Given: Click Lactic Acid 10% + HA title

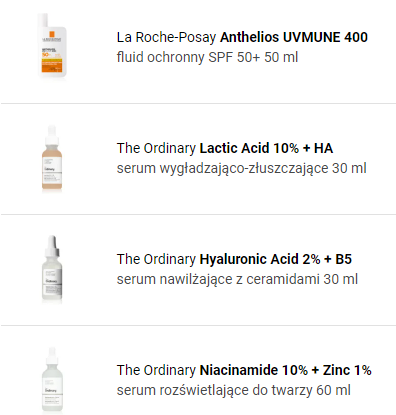Looking at the screenshot, I should [266, 148].
